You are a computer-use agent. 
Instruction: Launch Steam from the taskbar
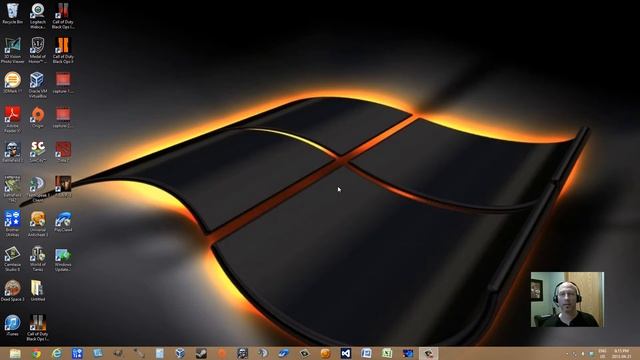(201, 353)
